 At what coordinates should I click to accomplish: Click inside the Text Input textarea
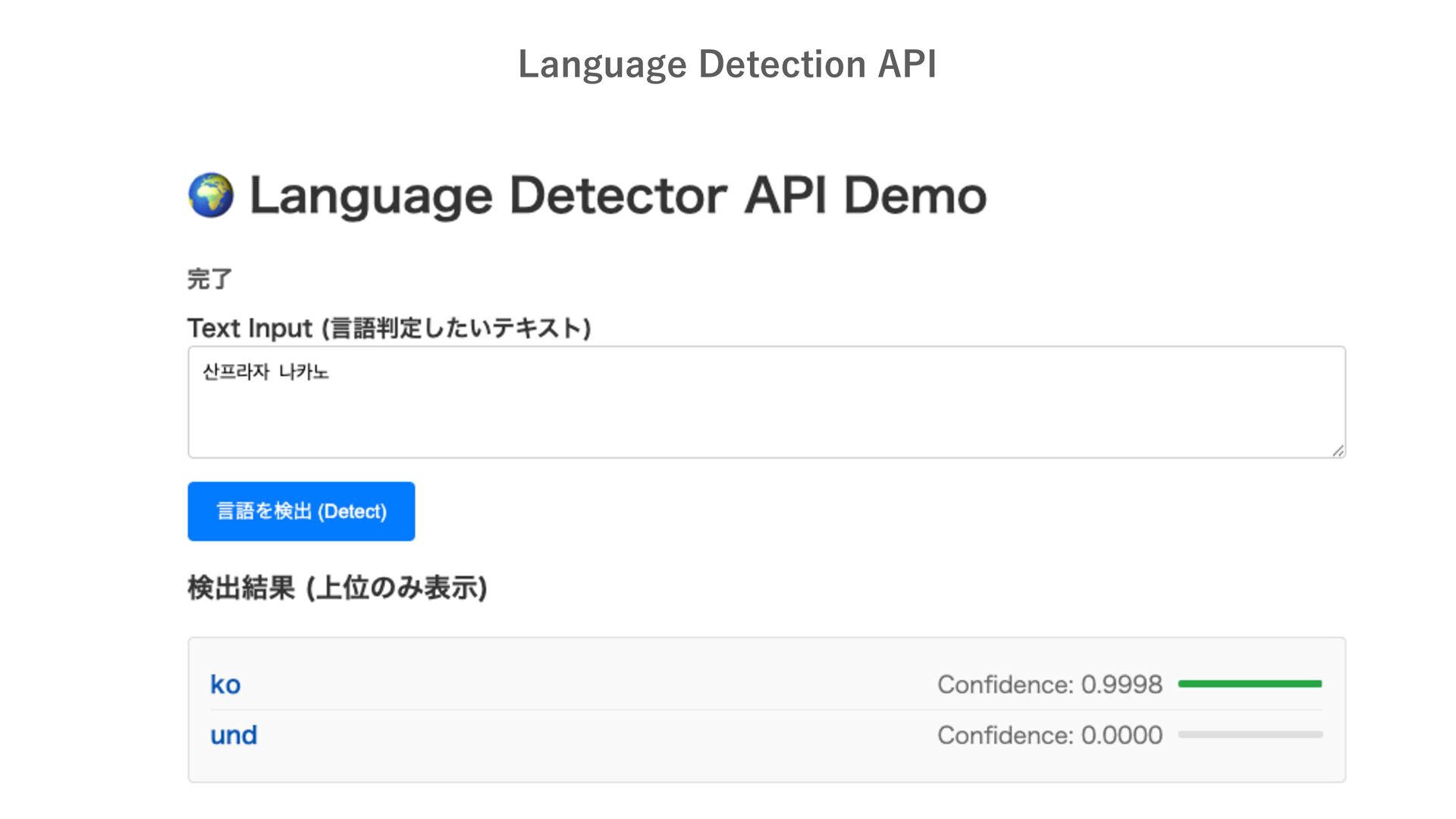coord(766,402)
